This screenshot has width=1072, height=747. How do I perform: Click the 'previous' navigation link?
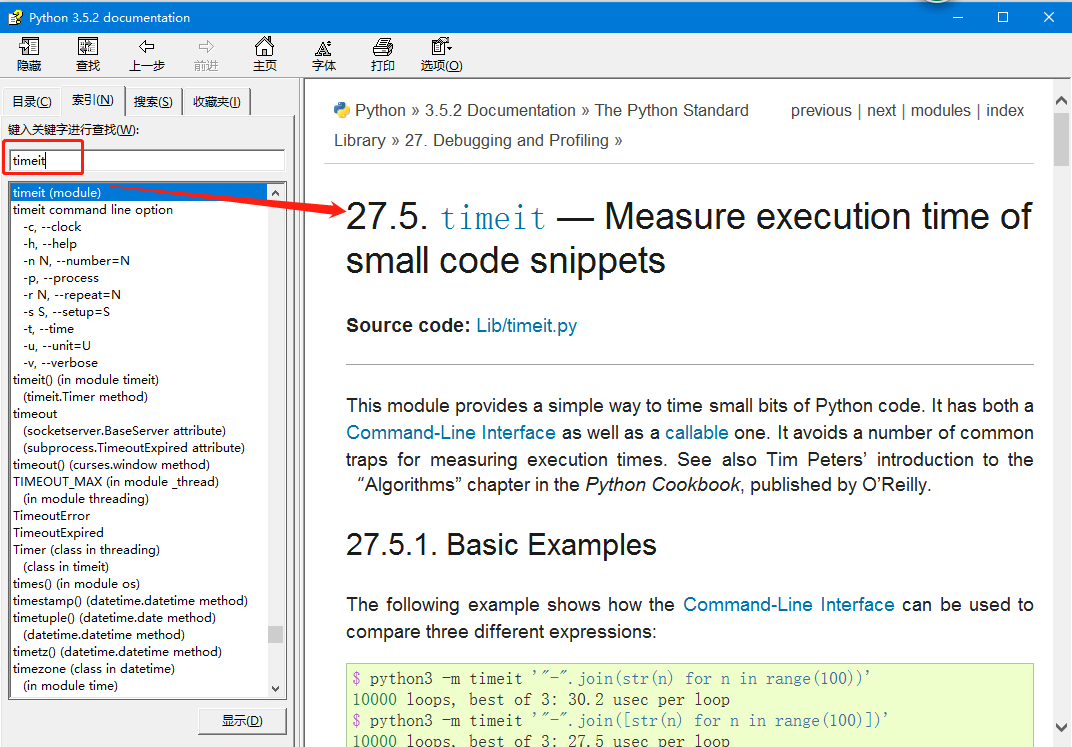pyautogui.click(x=821, y=111)
